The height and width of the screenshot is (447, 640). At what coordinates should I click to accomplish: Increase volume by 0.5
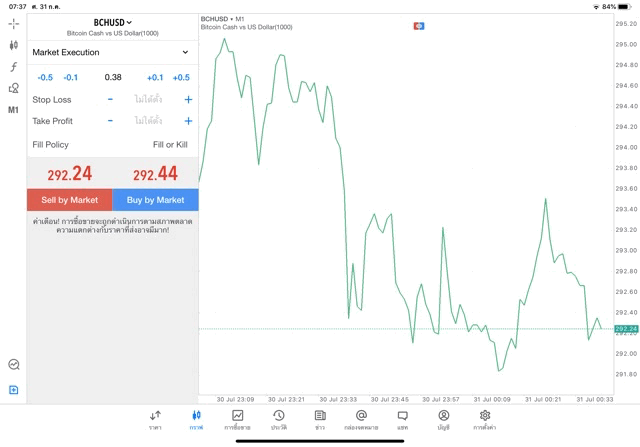point(181,78)
